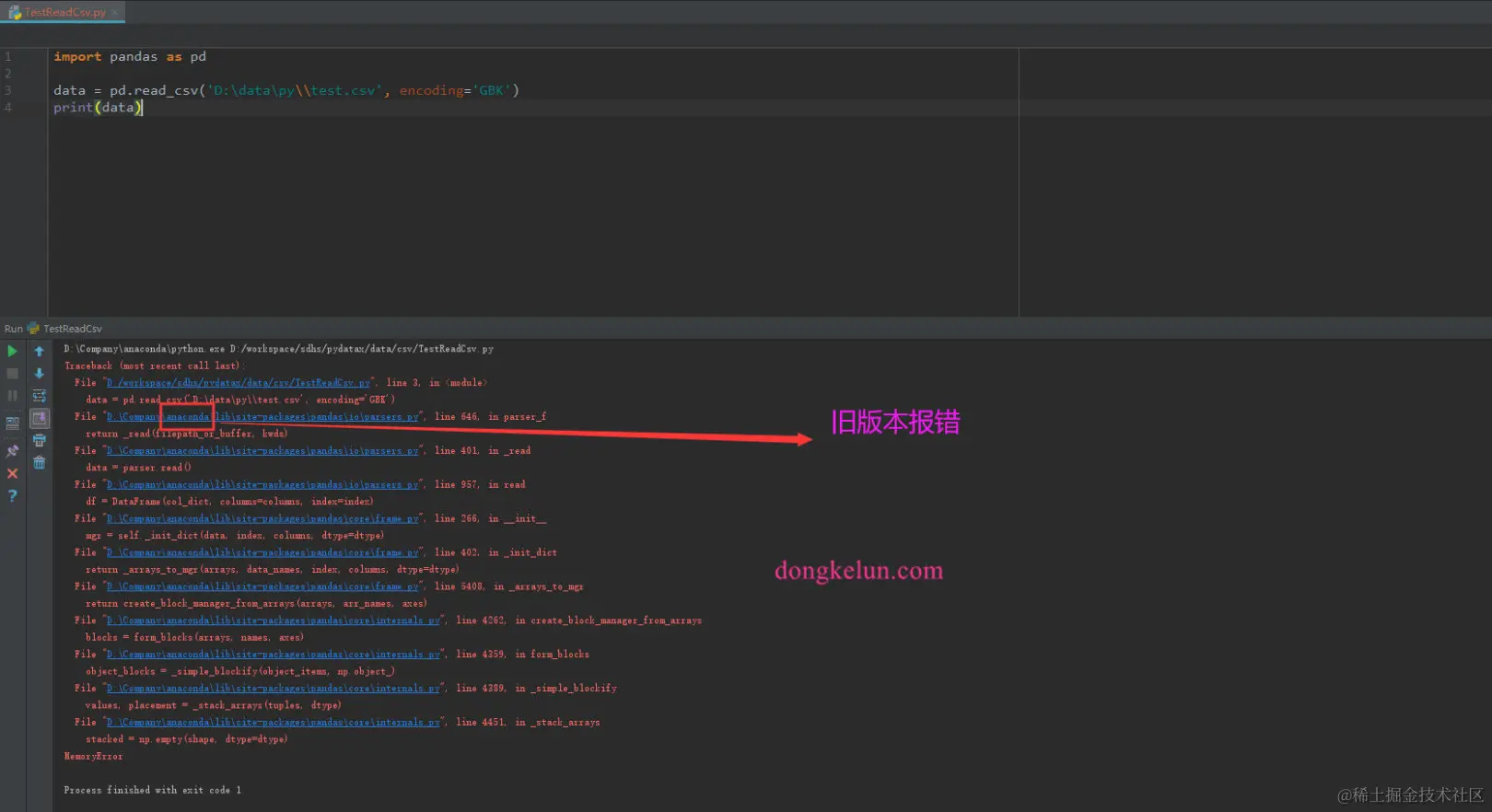1492x812 pixels.
Task: Rerun TestReadCsv with the green play icon
Action: 12,351
